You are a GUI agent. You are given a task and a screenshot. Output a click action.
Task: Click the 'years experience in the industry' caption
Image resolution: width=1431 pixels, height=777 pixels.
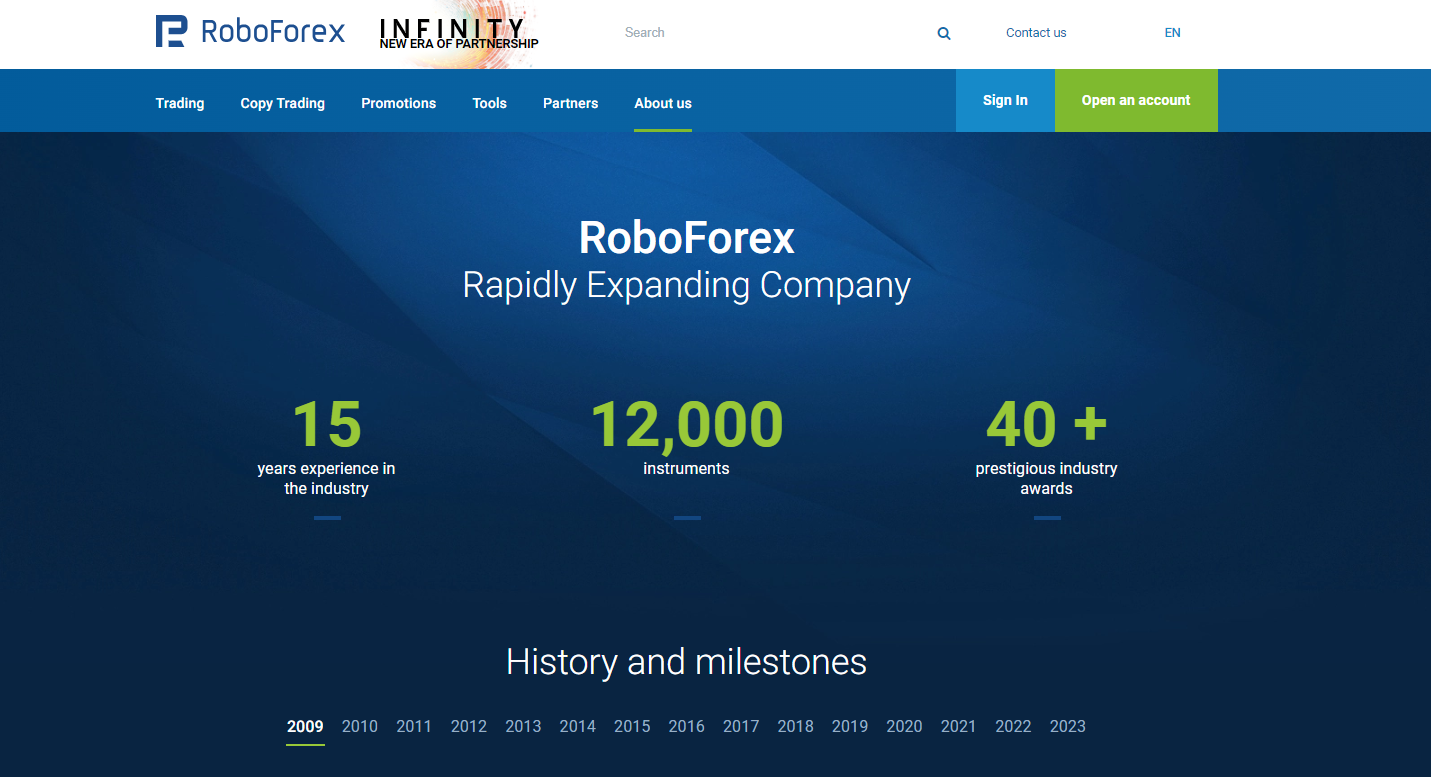tap(326, 479)
